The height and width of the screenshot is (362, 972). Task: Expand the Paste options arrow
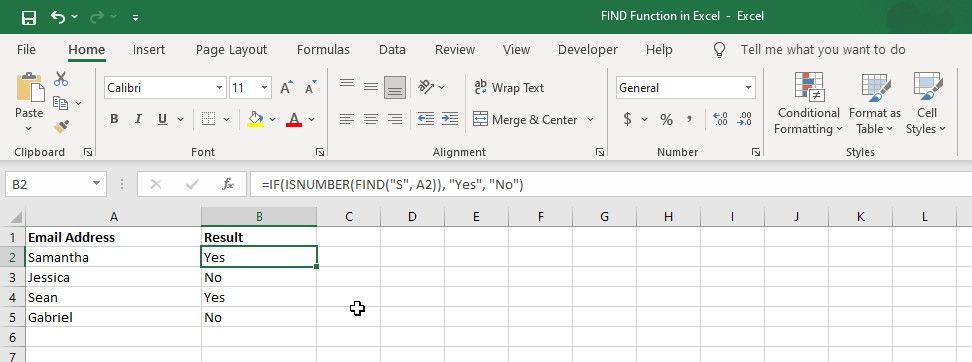coord(29,129)
